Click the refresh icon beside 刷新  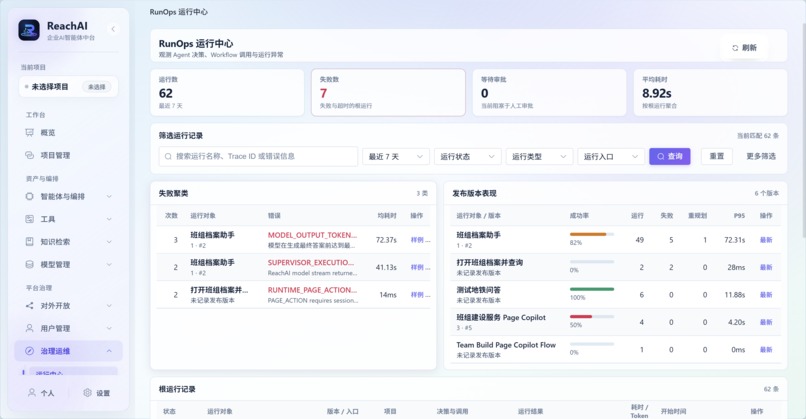click(x=735, y=48)
